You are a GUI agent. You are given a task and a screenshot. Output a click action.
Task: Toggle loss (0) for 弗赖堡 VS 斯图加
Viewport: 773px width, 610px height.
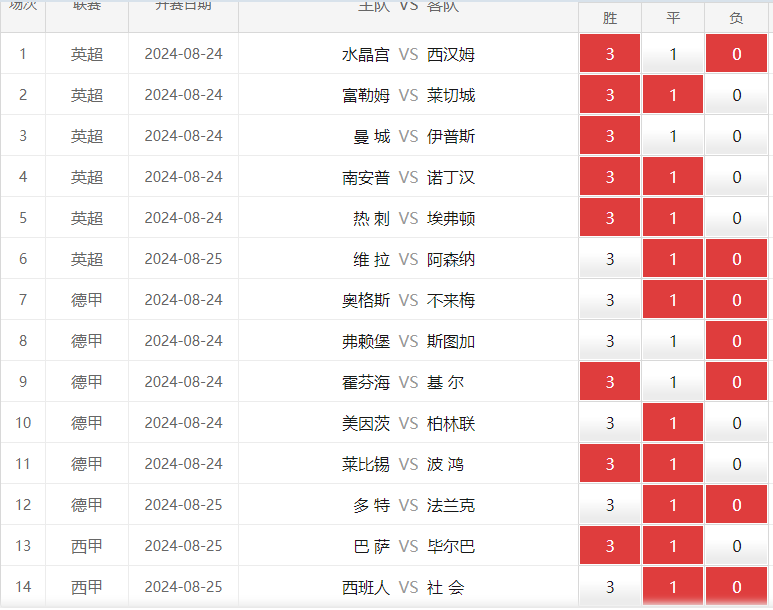point(737,340)
